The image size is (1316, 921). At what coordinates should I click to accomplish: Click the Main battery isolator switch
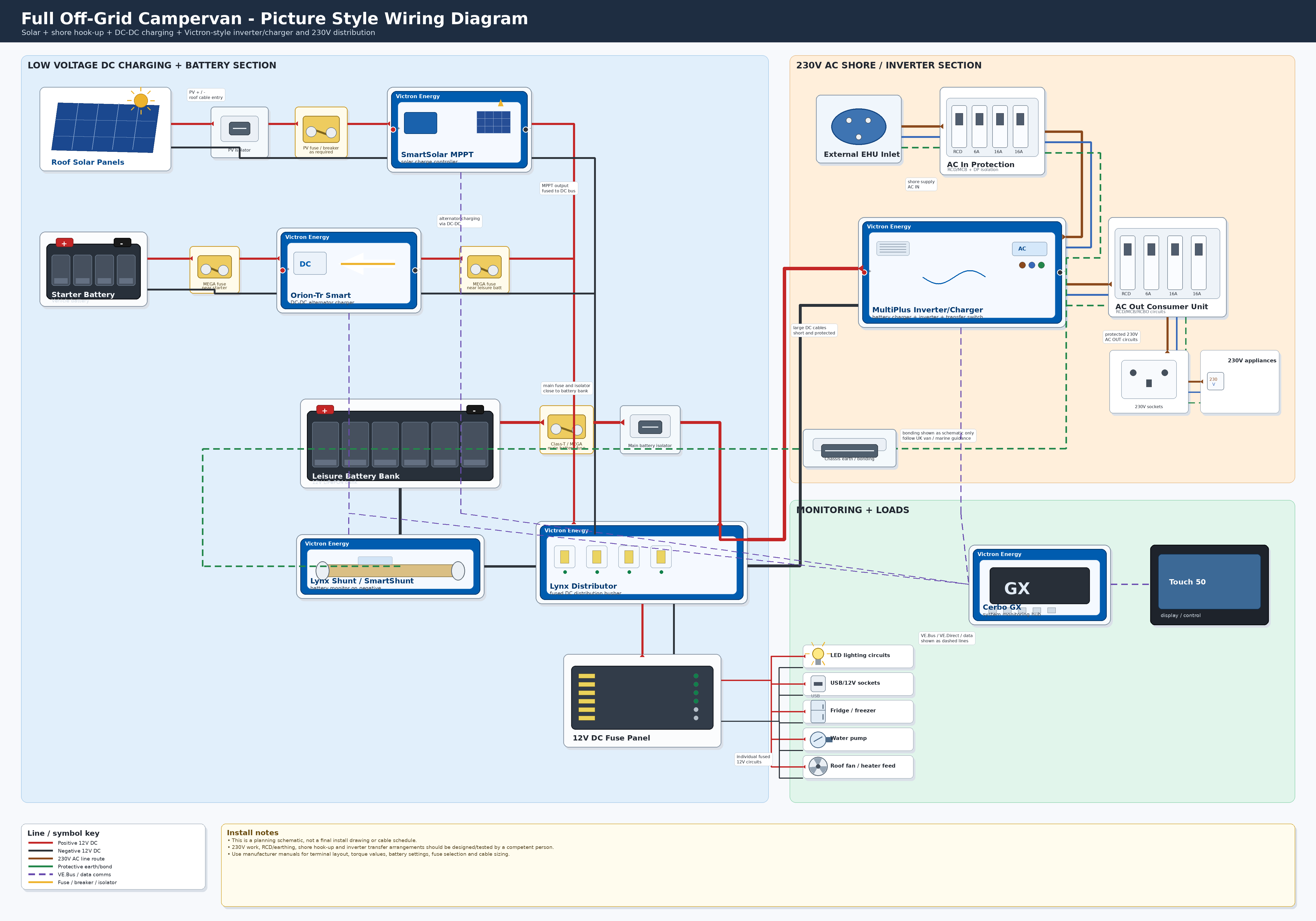tap(650, 427)
